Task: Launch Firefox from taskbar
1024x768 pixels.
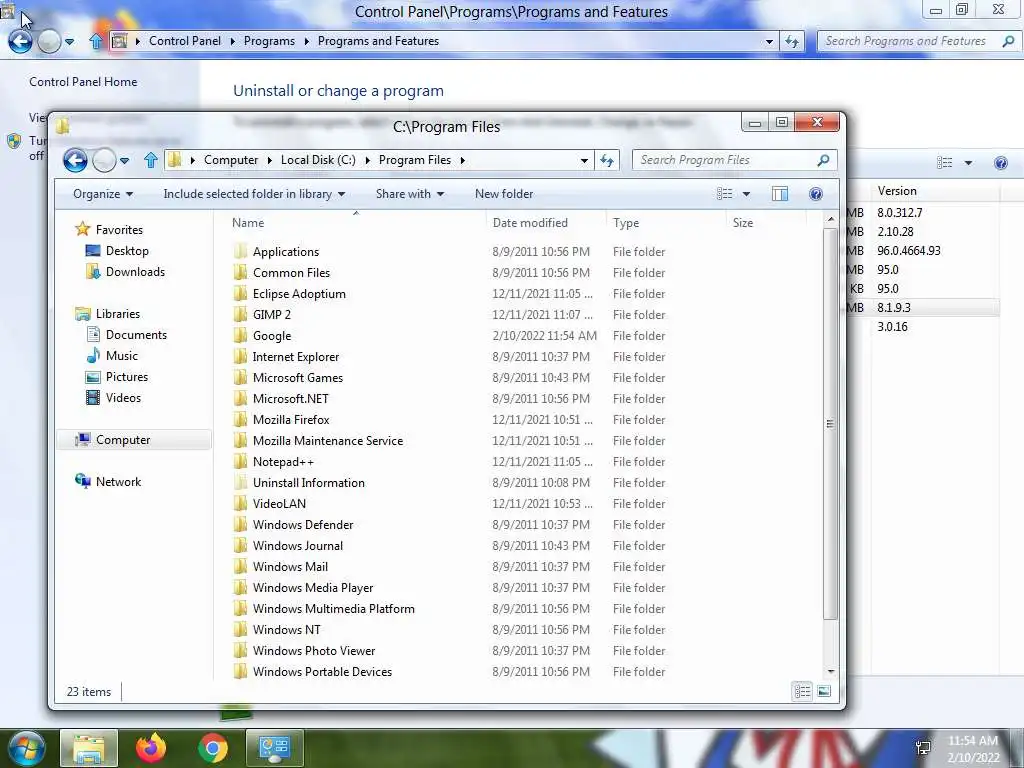Action: coord(151,748)
